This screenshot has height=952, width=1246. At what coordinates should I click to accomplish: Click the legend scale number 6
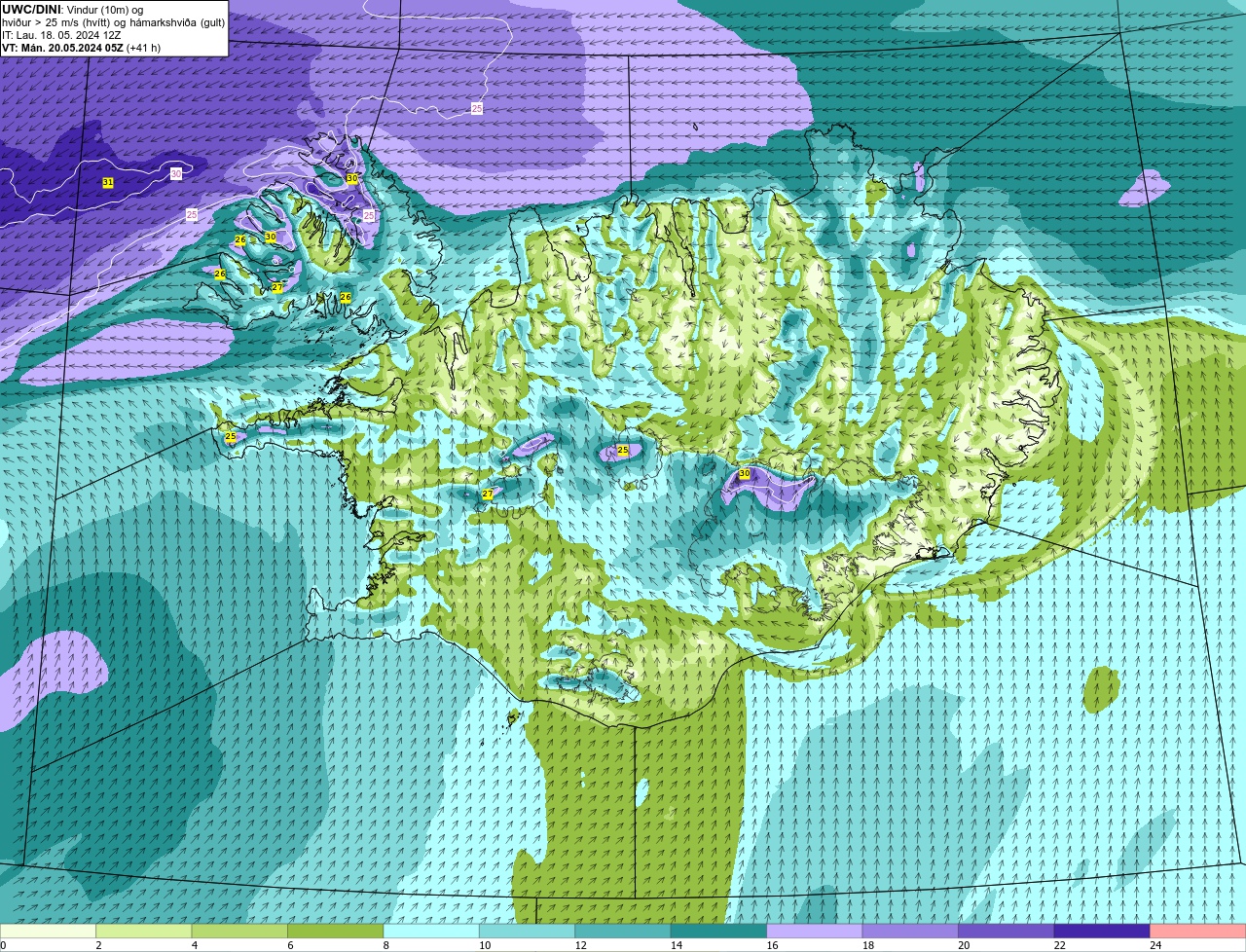tap(290, 945)
